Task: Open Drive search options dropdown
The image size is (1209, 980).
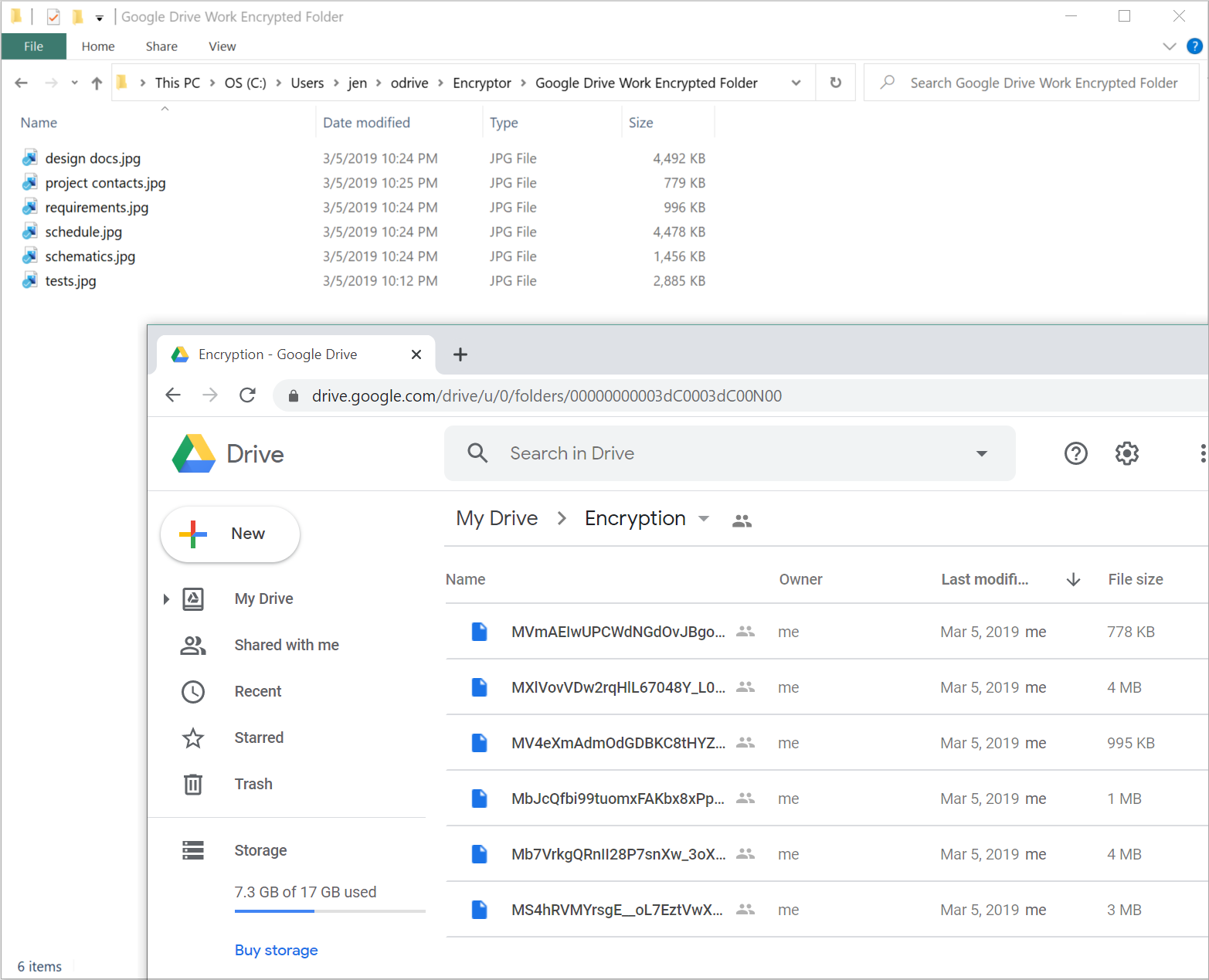Action: click(x=982, y=453)
